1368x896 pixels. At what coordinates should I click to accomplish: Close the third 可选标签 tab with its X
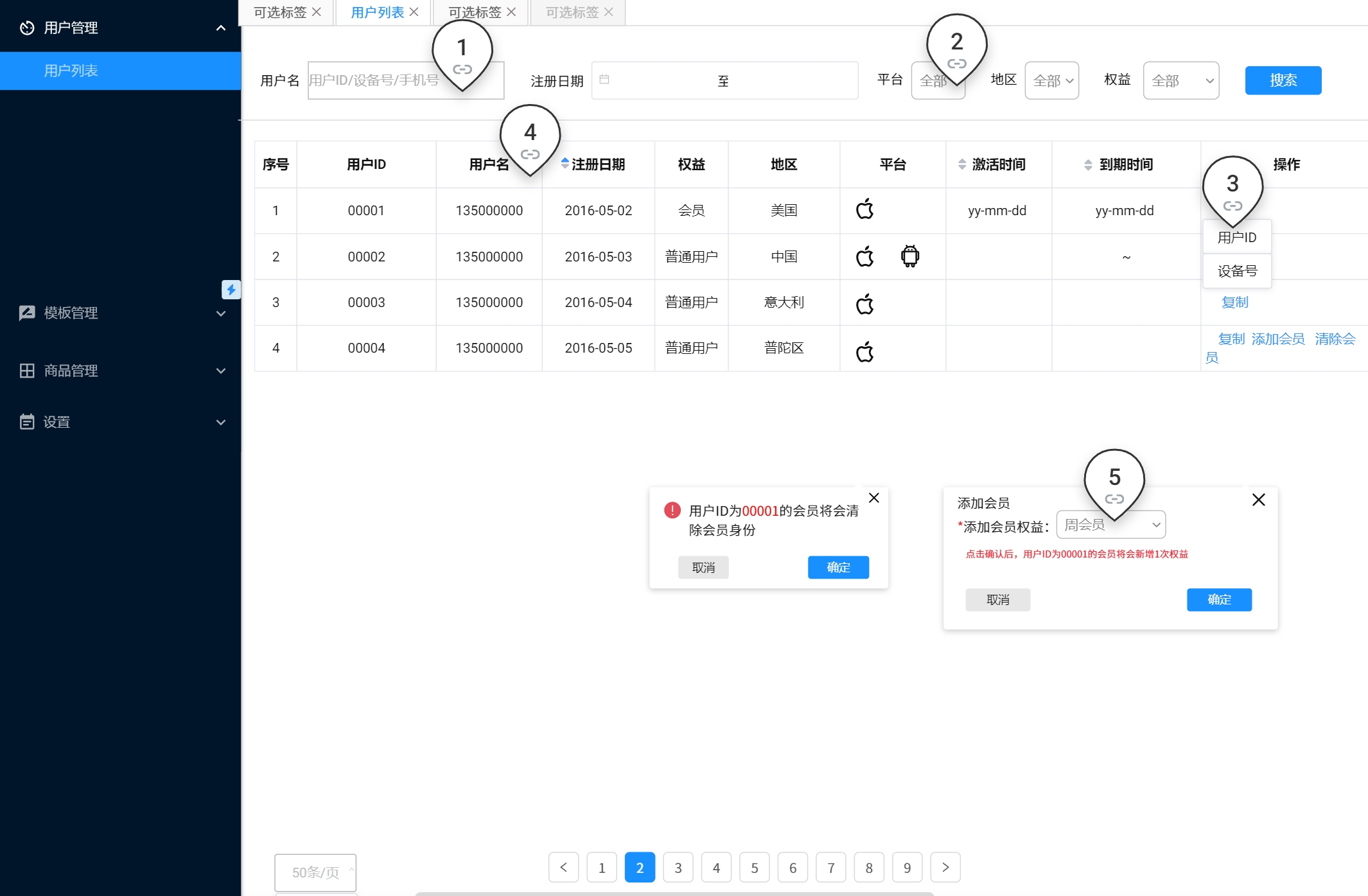[511, 12]
